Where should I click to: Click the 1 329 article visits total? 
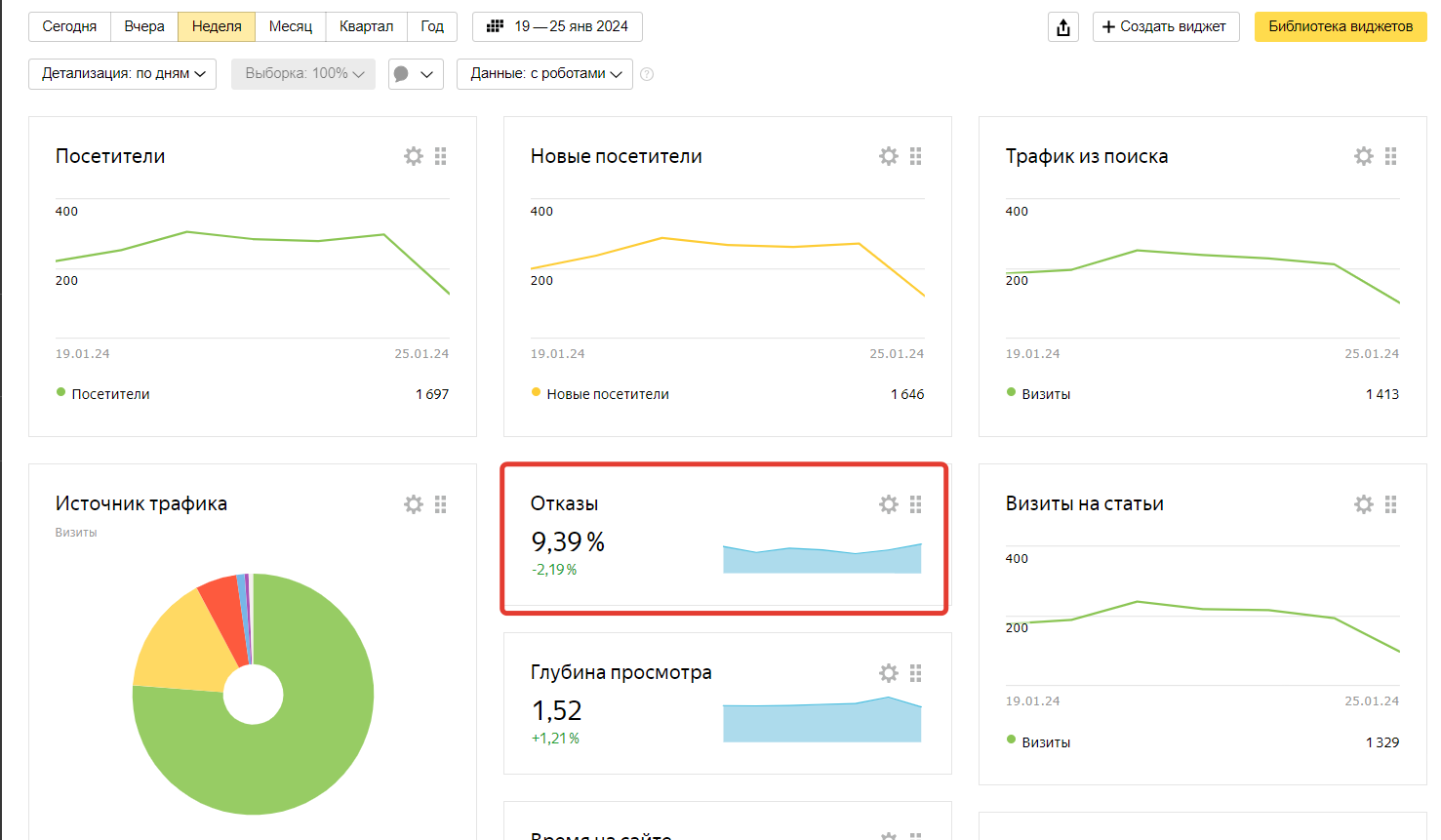1382,742
